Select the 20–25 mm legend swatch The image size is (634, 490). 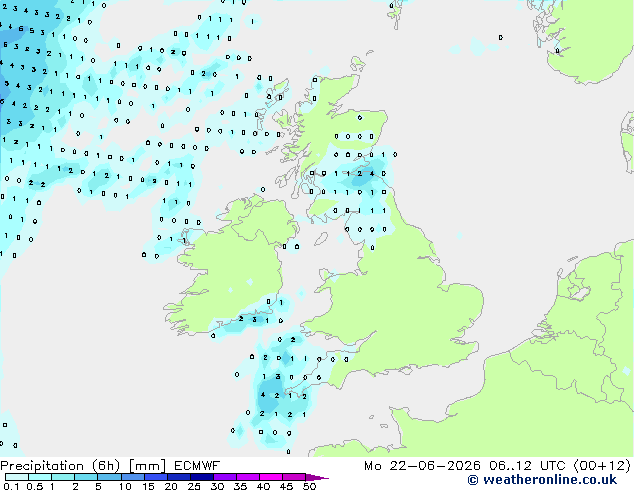[x=178, y=477]
